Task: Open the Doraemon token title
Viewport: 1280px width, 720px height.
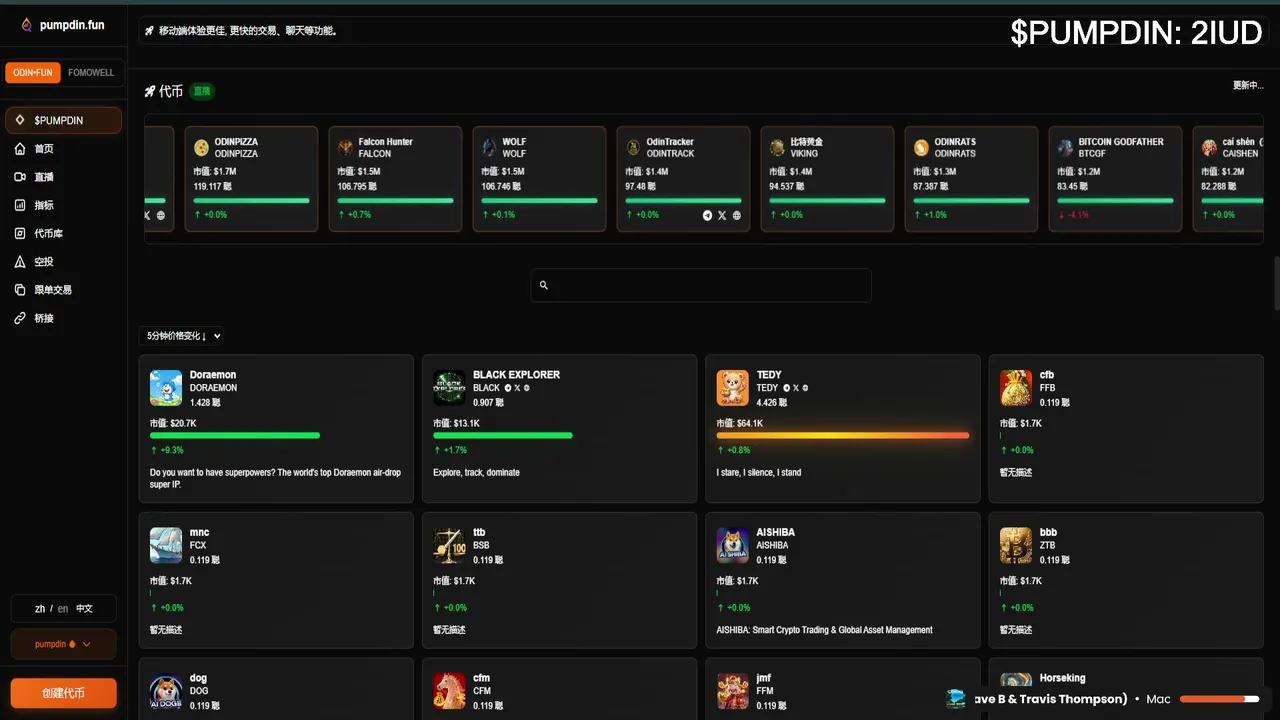Action: click(213, 375)
